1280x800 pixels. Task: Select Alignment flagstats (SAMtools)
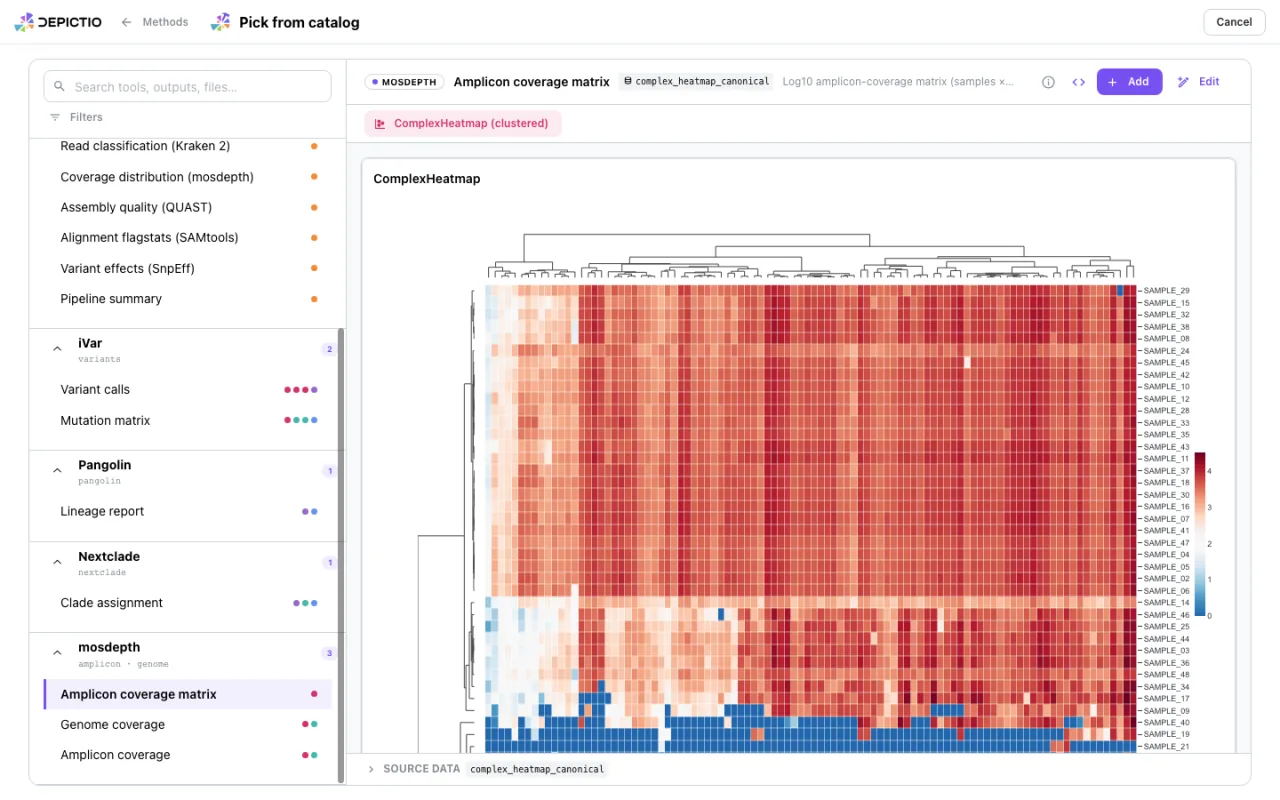pos(188,238)
